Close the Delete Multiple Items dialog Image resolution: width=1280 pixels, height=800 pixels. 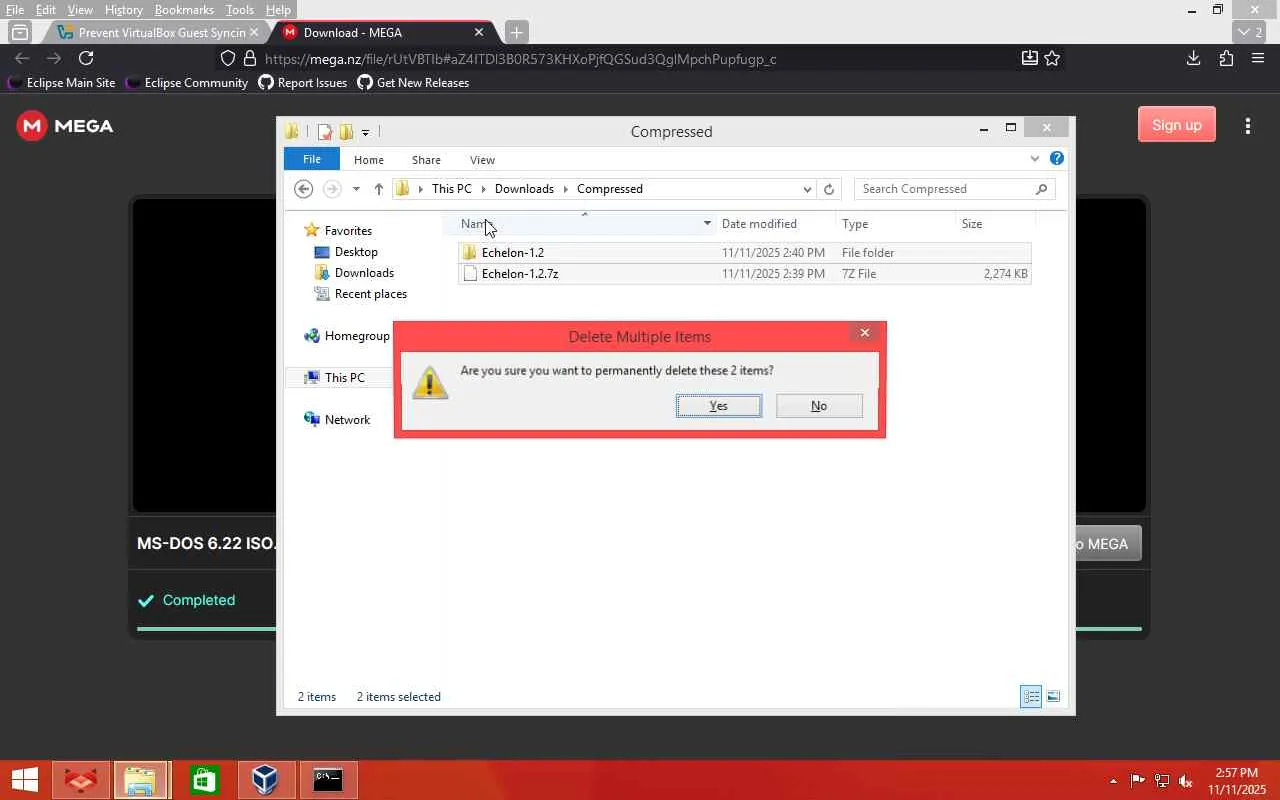click(x=865, y=333)
